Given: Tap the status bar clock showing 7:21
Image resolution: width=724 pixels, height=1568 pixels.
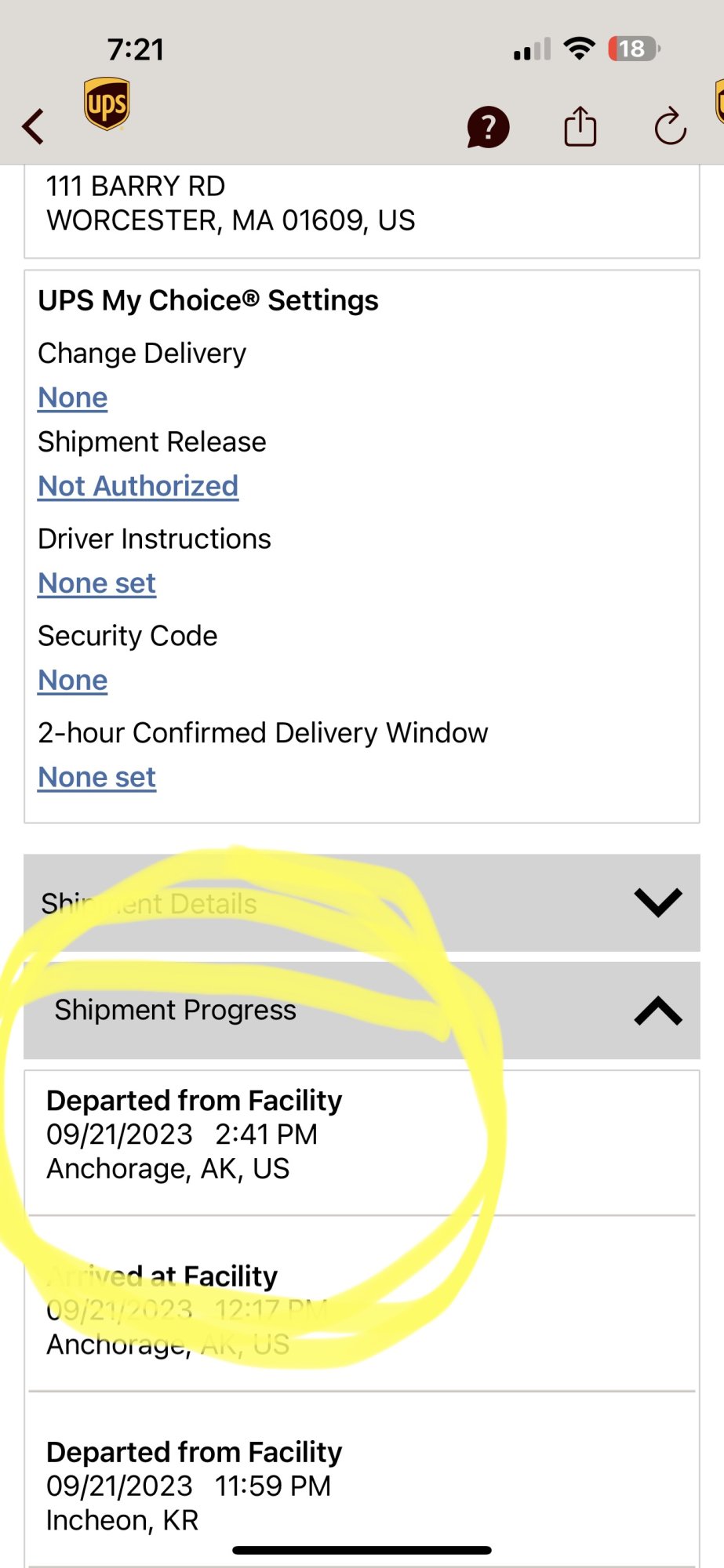Looking at the screenshot, I should 136,49.
